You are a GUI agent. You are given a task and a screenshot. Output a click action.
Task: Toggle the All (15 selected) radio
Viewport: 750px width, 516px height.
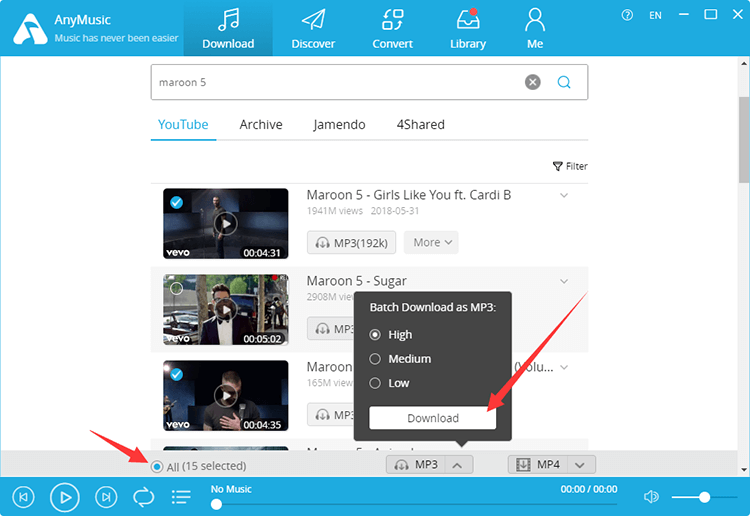tap(157, 466)
